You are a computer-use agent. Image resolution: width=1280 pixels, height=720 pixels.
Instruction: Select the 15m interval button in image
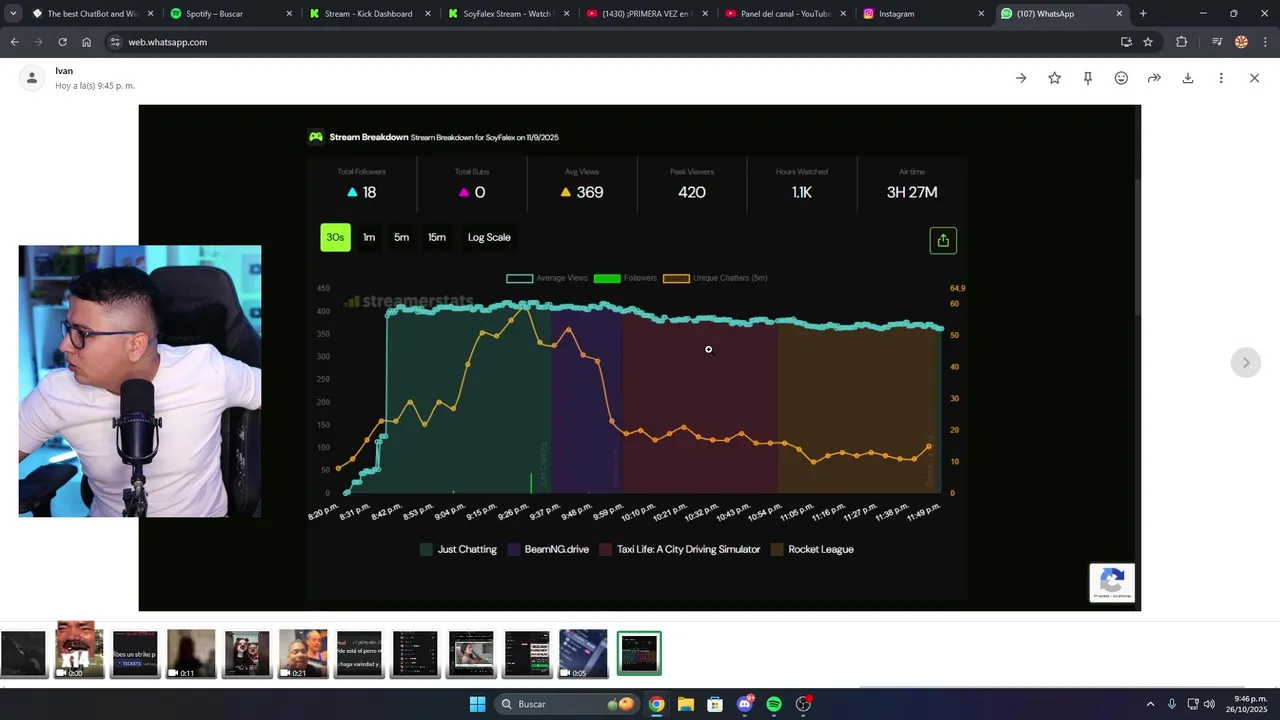click(437, 237)
